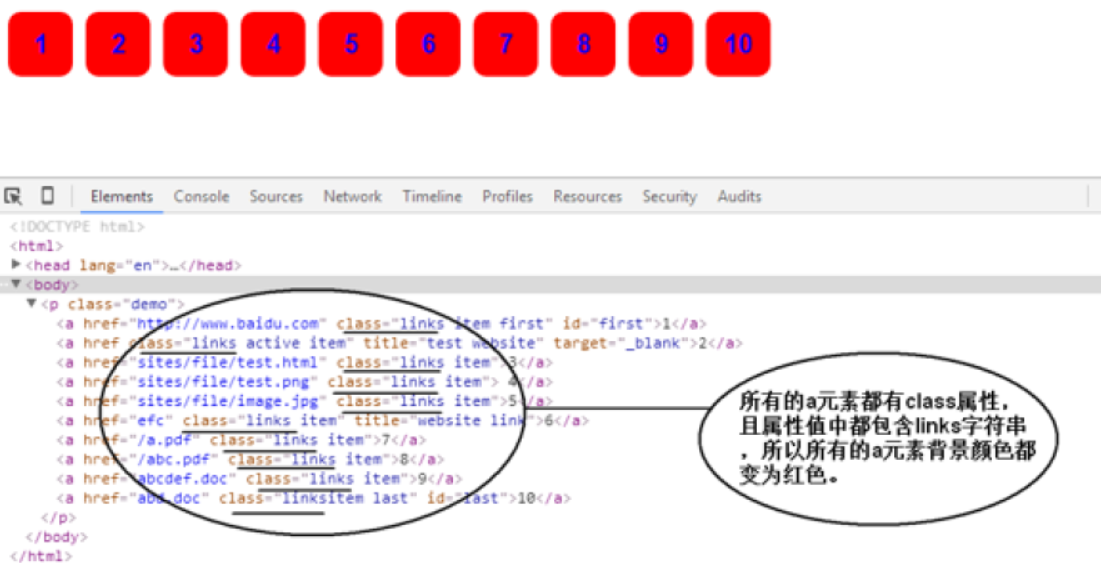Collapse the p class demo node

click(x=31, y=304)
